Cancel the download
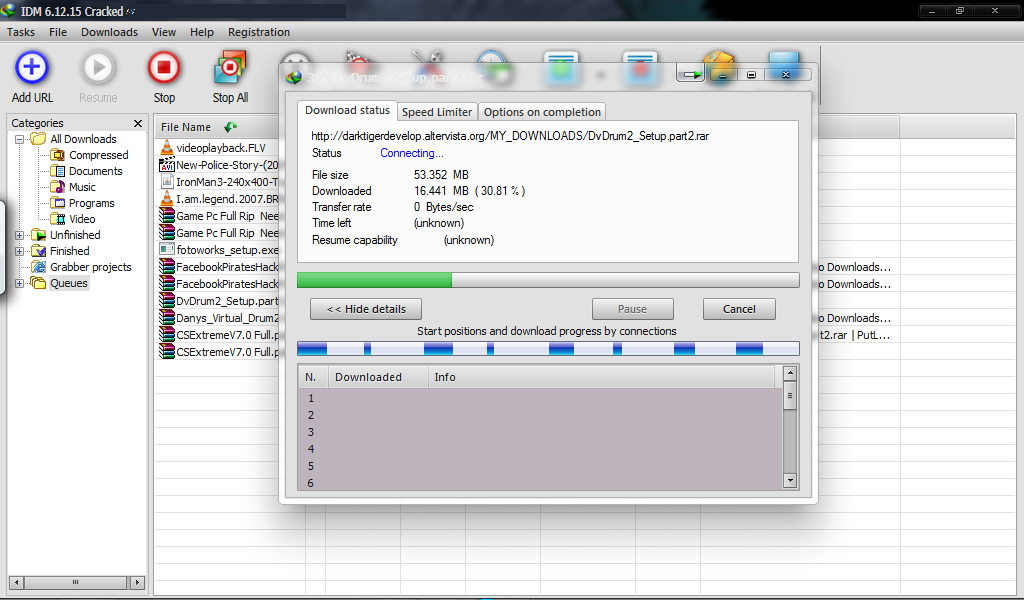The width and height of the screenshot is (1024, 600). click(x=739, y=309)
